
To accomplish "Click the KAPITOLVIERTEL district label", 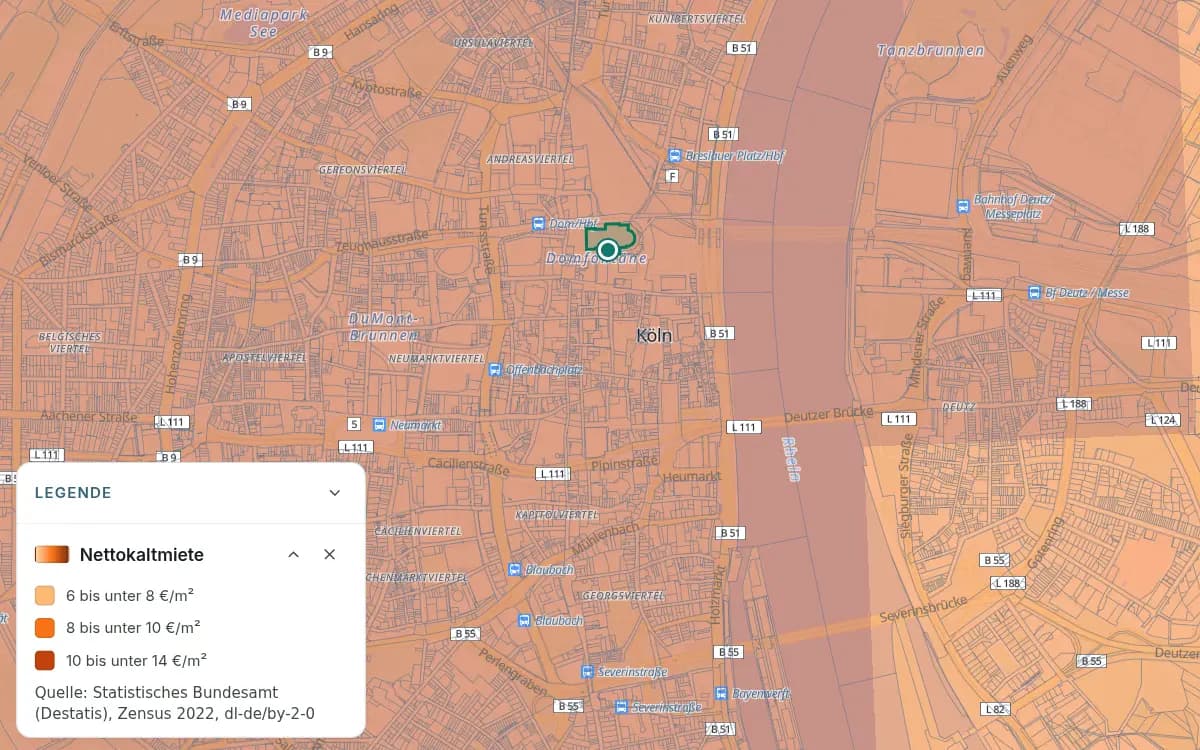I will 556,514.
